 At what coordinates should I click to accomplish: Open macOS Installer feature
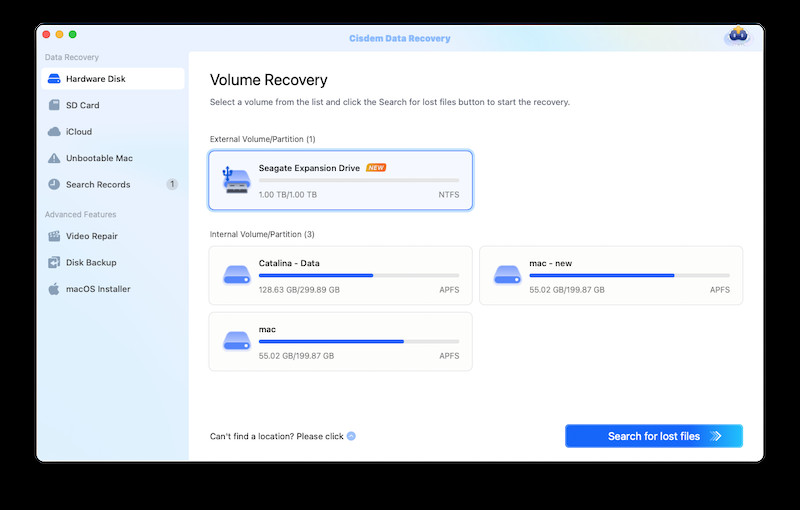coord(113,289)
